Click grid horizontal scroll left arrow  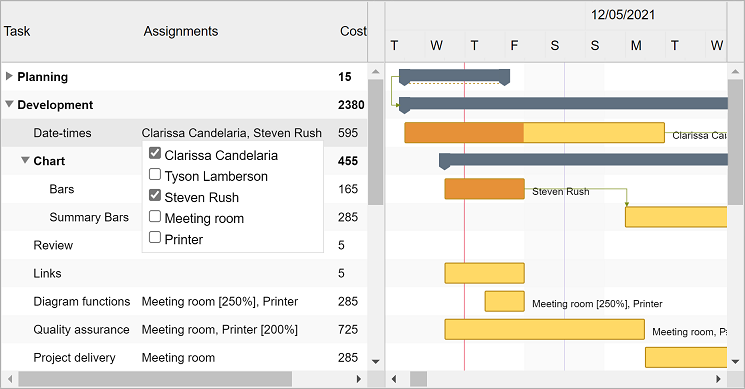click(10, 379)
